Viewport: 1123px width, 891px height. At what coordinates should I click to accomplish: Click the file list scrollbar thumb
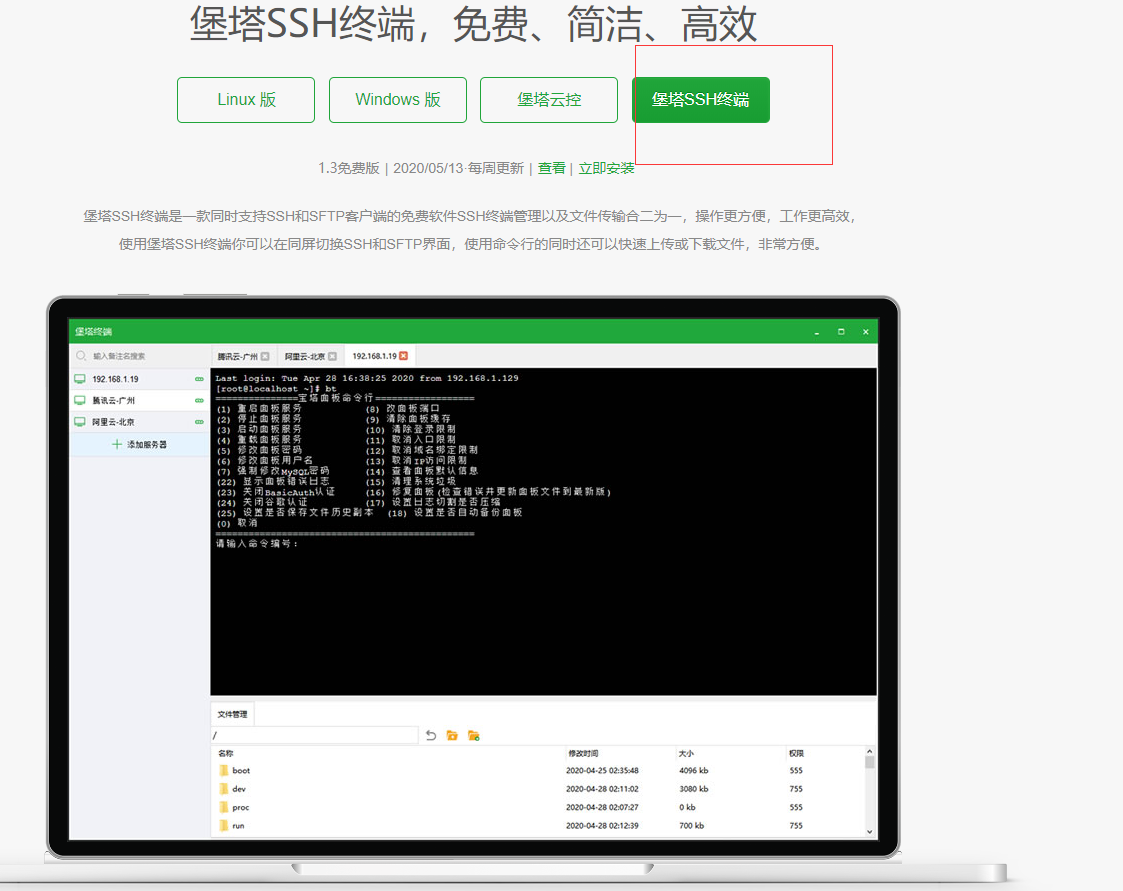coord(869,762)
